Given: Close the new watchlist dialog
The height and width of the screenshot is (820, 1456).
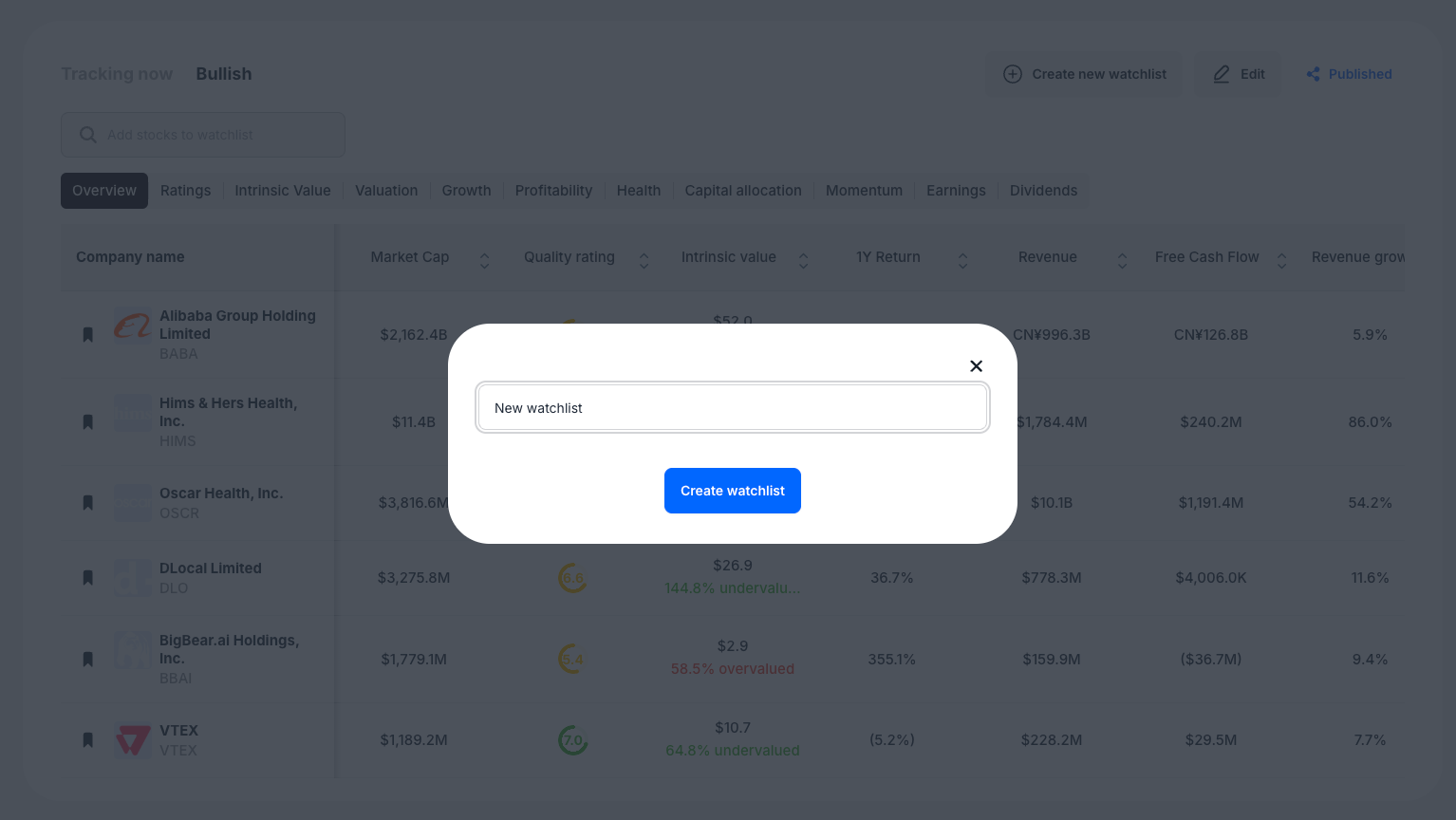Looking at the screenshot, I should (x=976, y=366).
